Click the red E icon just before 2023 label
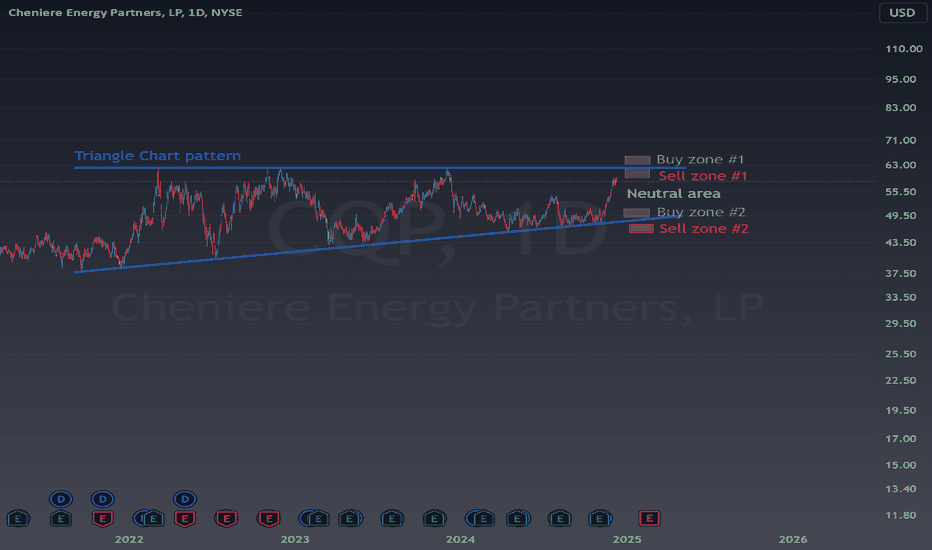 point(269,518)
